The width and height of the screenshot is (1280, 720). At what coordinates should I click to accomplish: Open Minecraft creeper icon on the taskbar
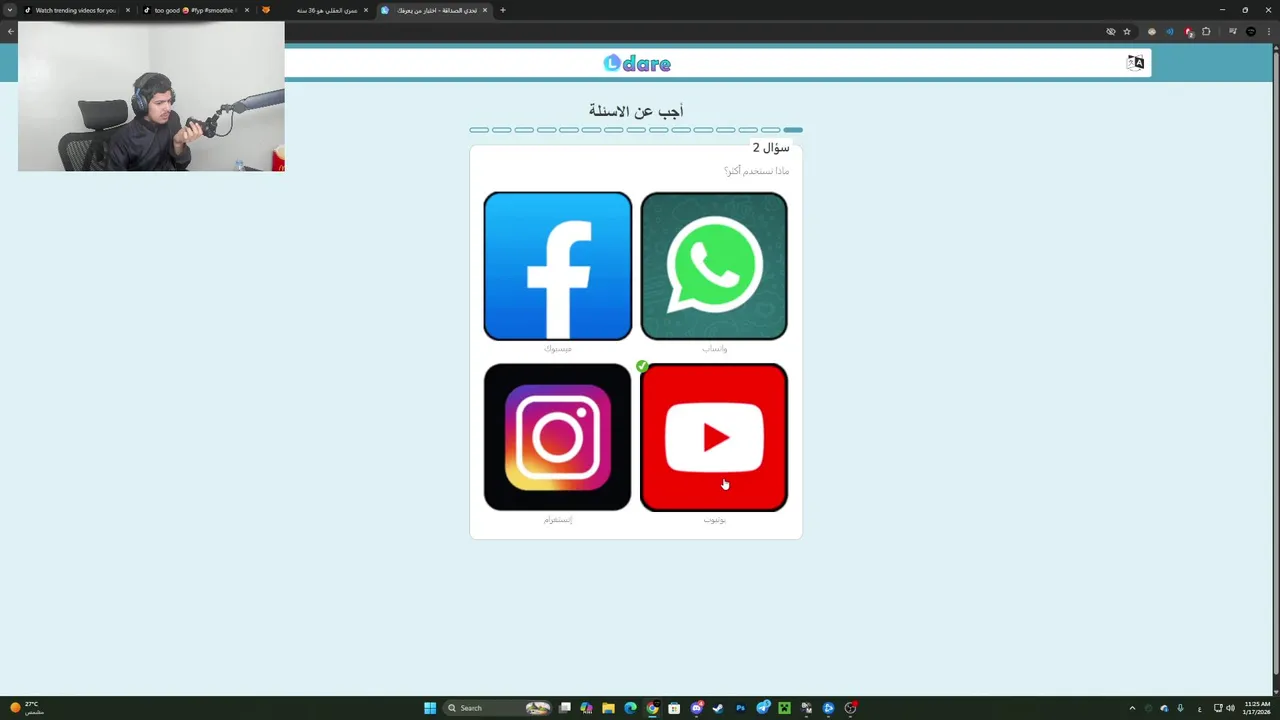click(x=785, y=708)
